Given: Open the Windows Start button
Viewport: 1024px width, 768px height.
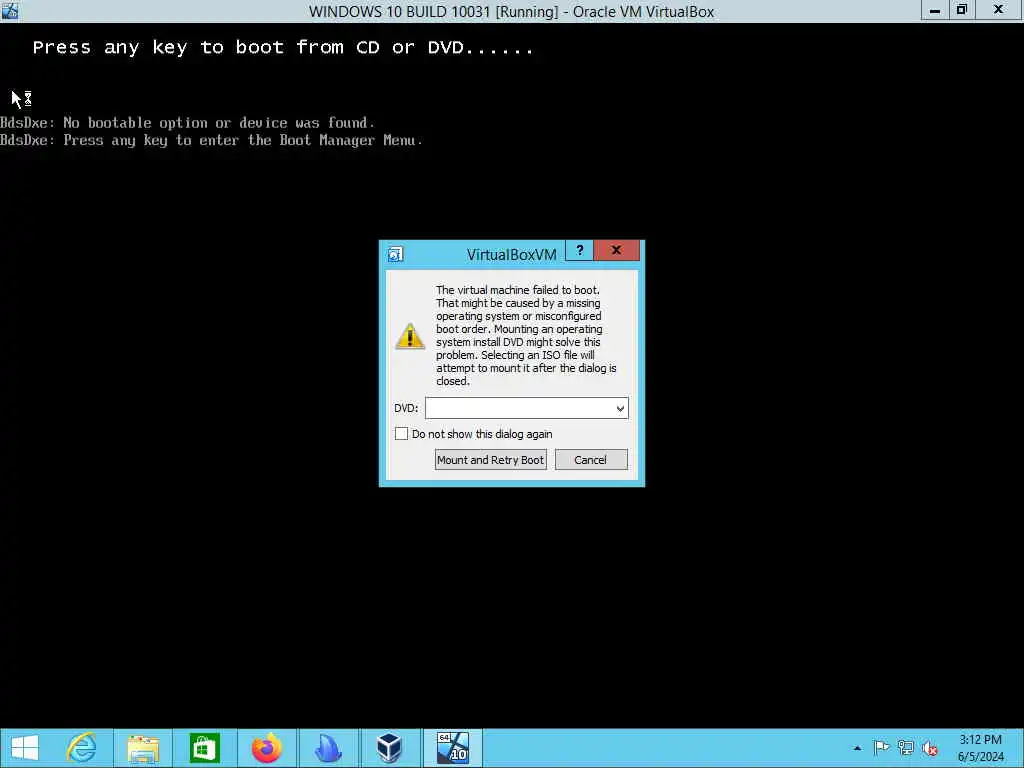Looking at the screenshot, I should 25,748.
